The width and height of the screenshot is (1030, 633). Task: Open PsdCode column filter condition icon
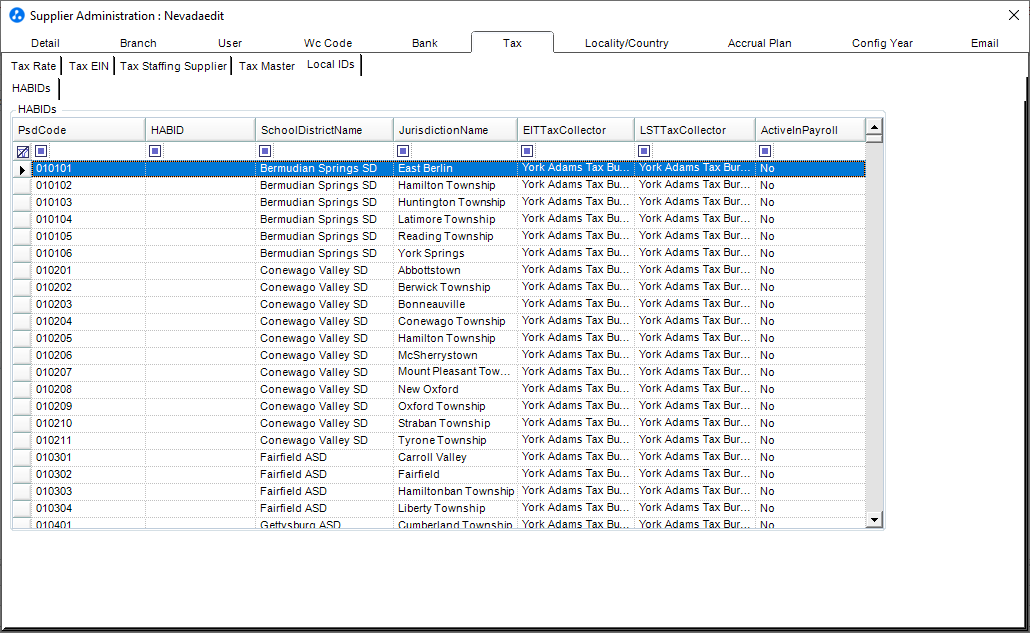[x=41, y=151]
